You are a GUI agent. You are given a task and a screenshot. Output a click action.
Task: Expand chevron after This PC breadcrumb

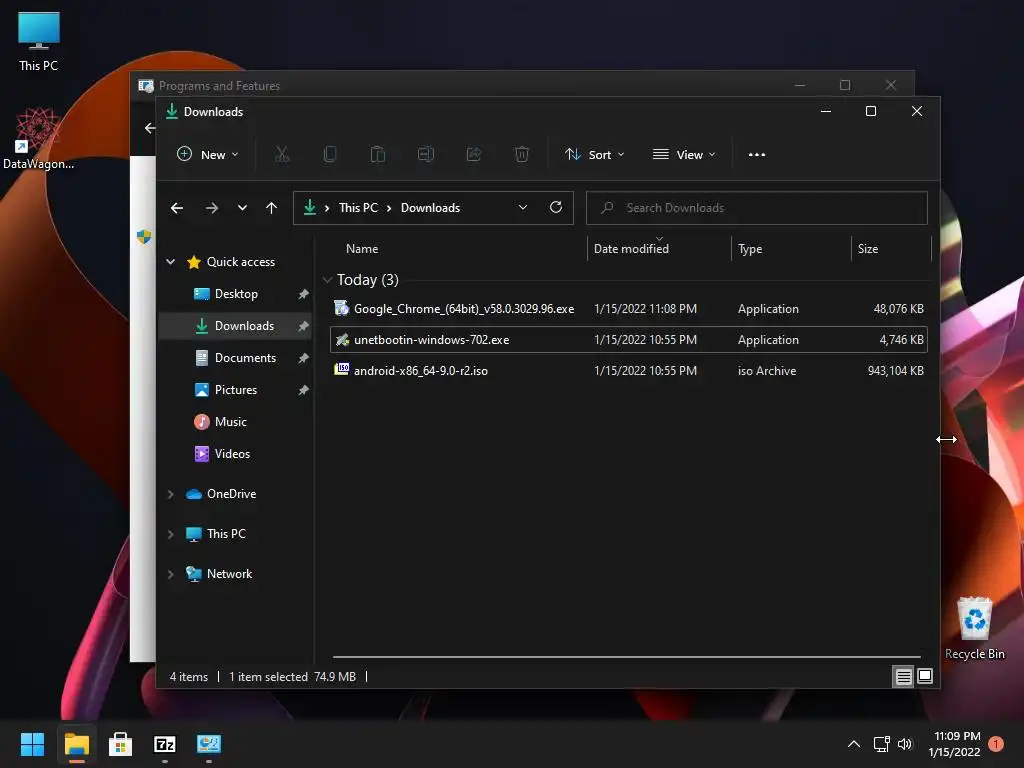pyautogui.click(x=389, y=208)
